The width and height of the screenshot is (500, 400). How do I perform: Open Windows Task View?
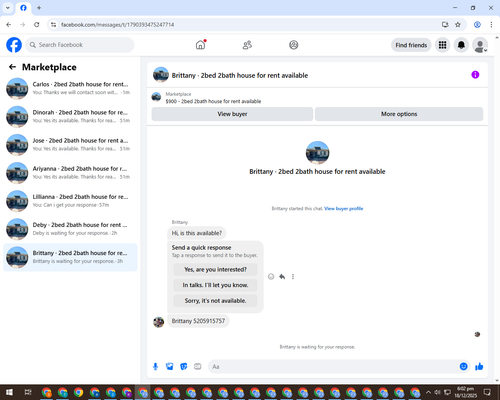click(x=28, y=392)
